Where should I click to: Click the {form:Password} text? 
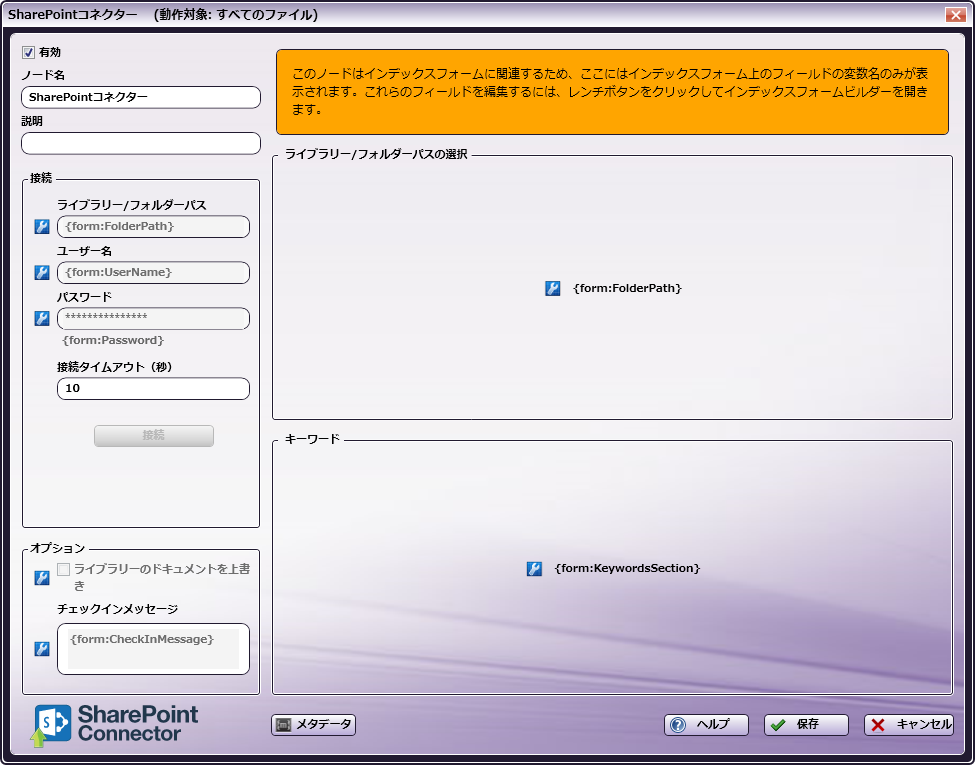point(113,340)
